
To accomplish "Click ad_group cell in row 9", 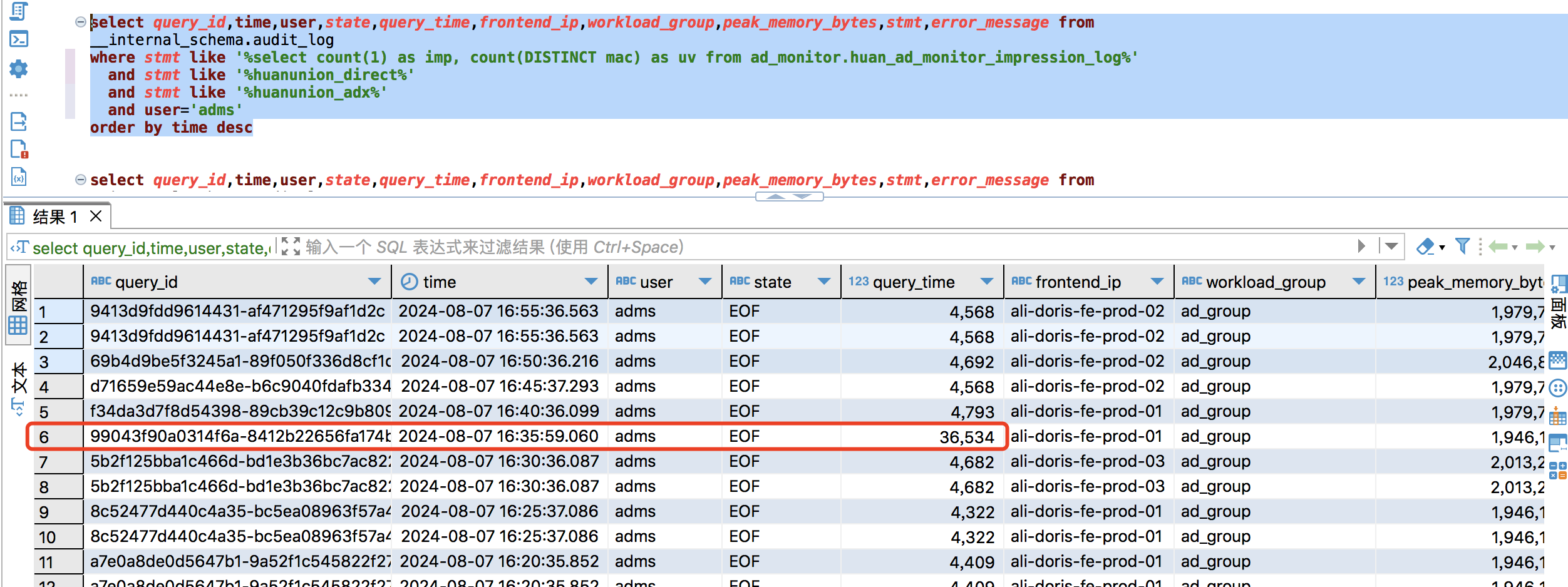I will pos(1275,512).
